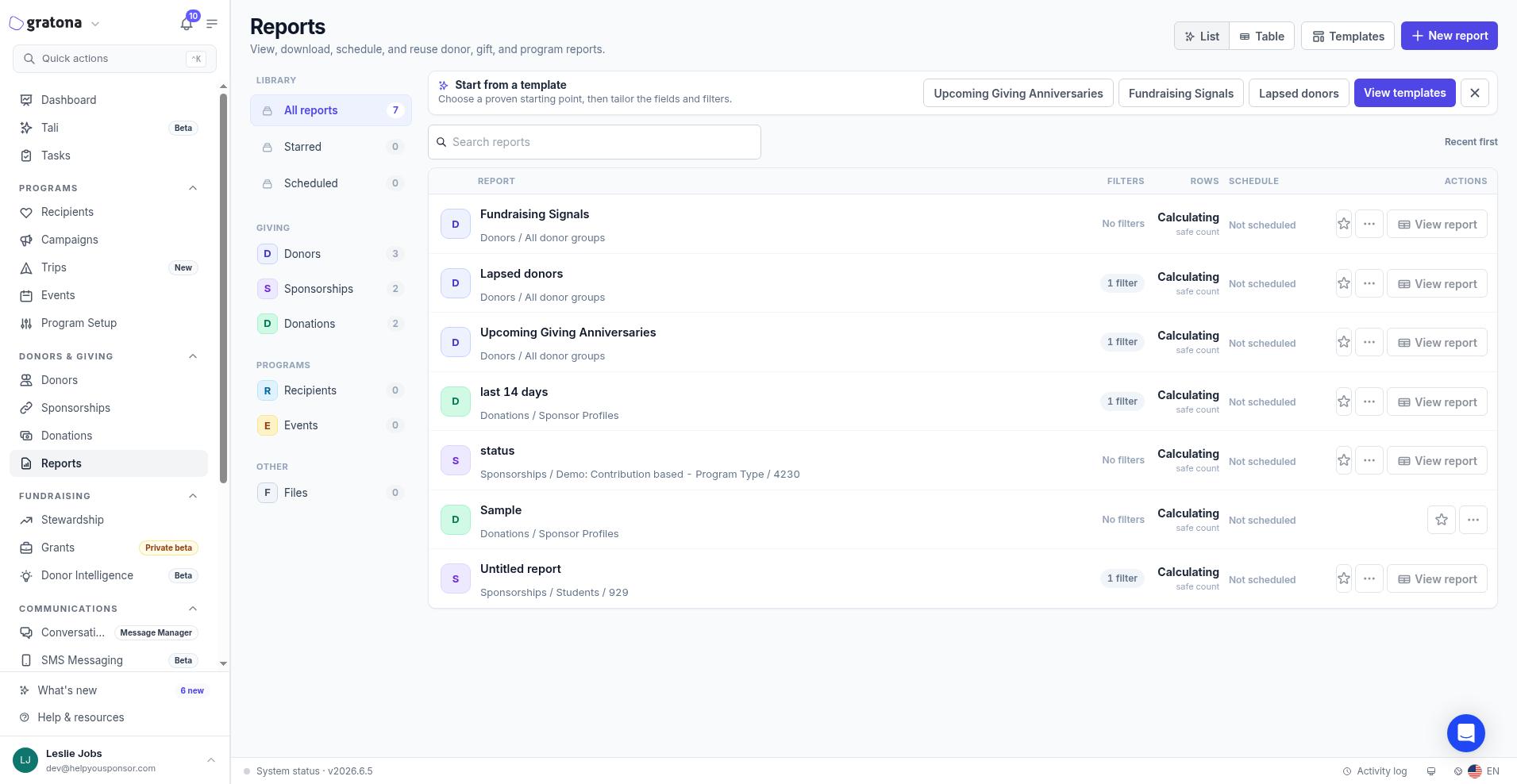This screenshot has height=784, width=1517.
Task: Star the Fundraising Signals report
Action: coord(1343,225)
